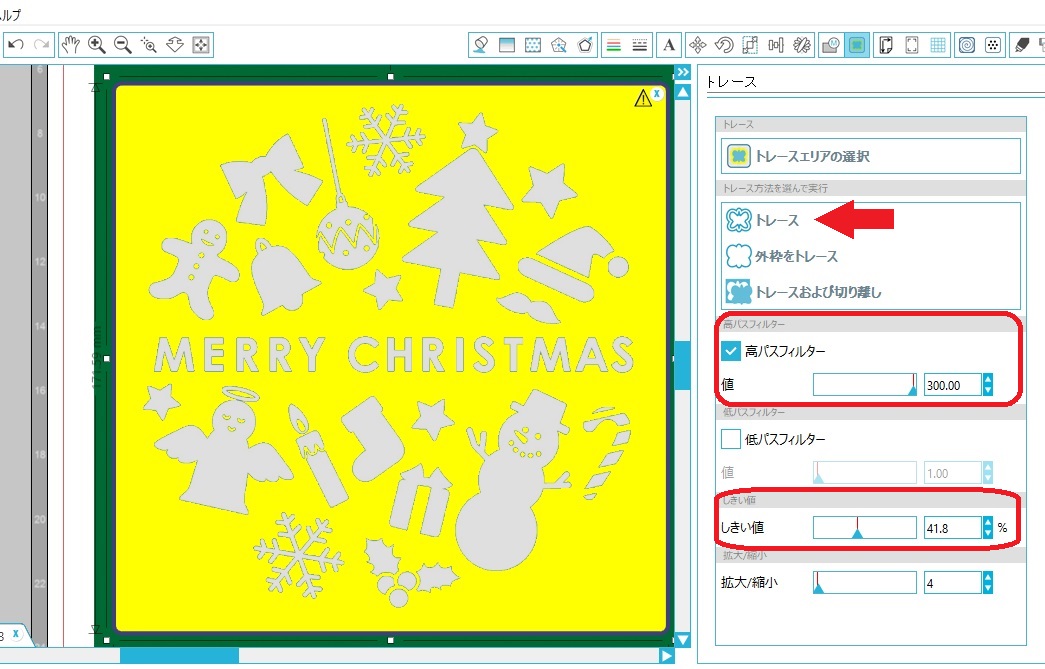
Task: Select the Pan hand tool
Action: [70, 44]
